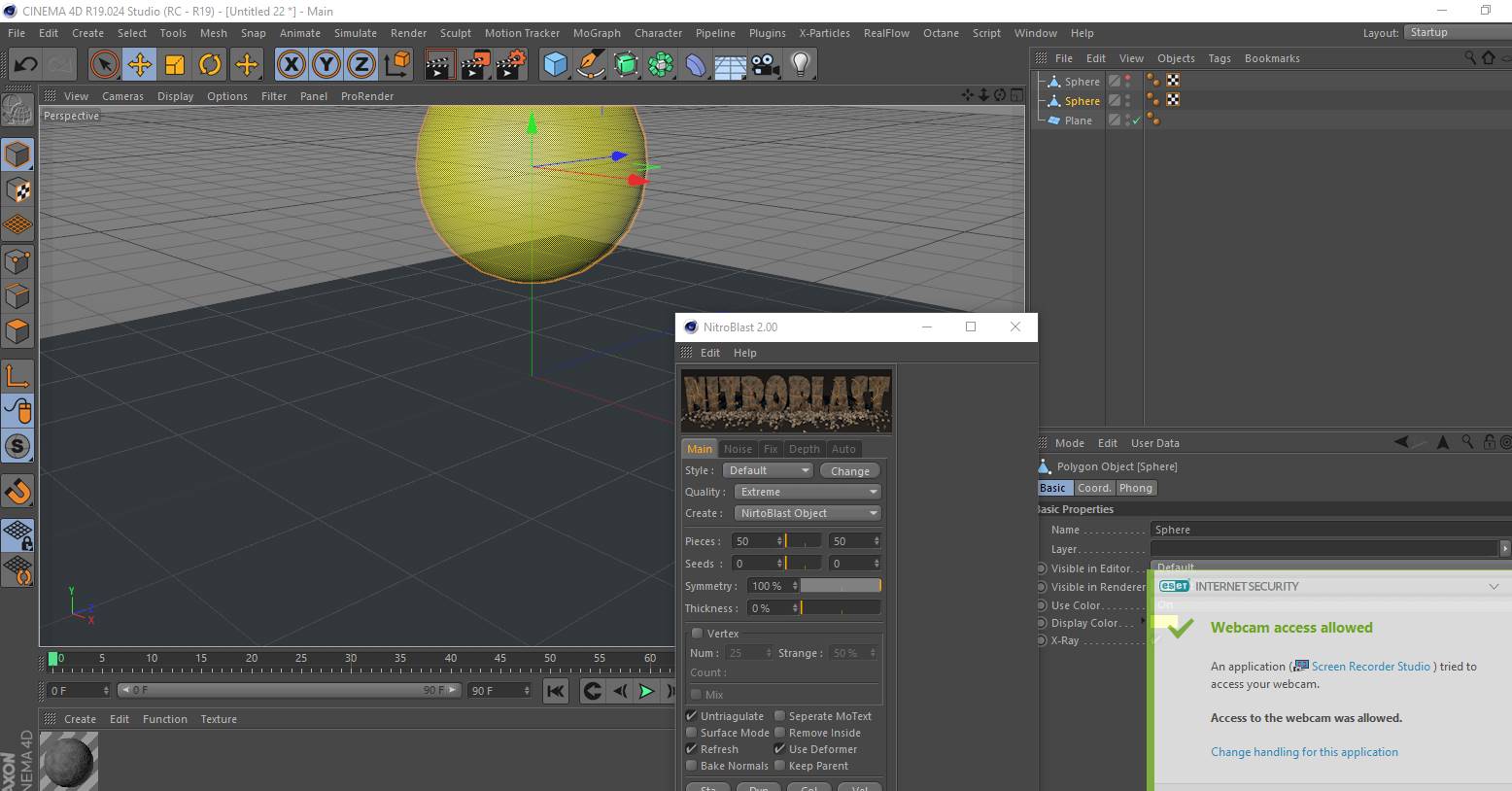1512x791 pixels.
Task: Enable Snap magnet icon
Action: (17, 491)
